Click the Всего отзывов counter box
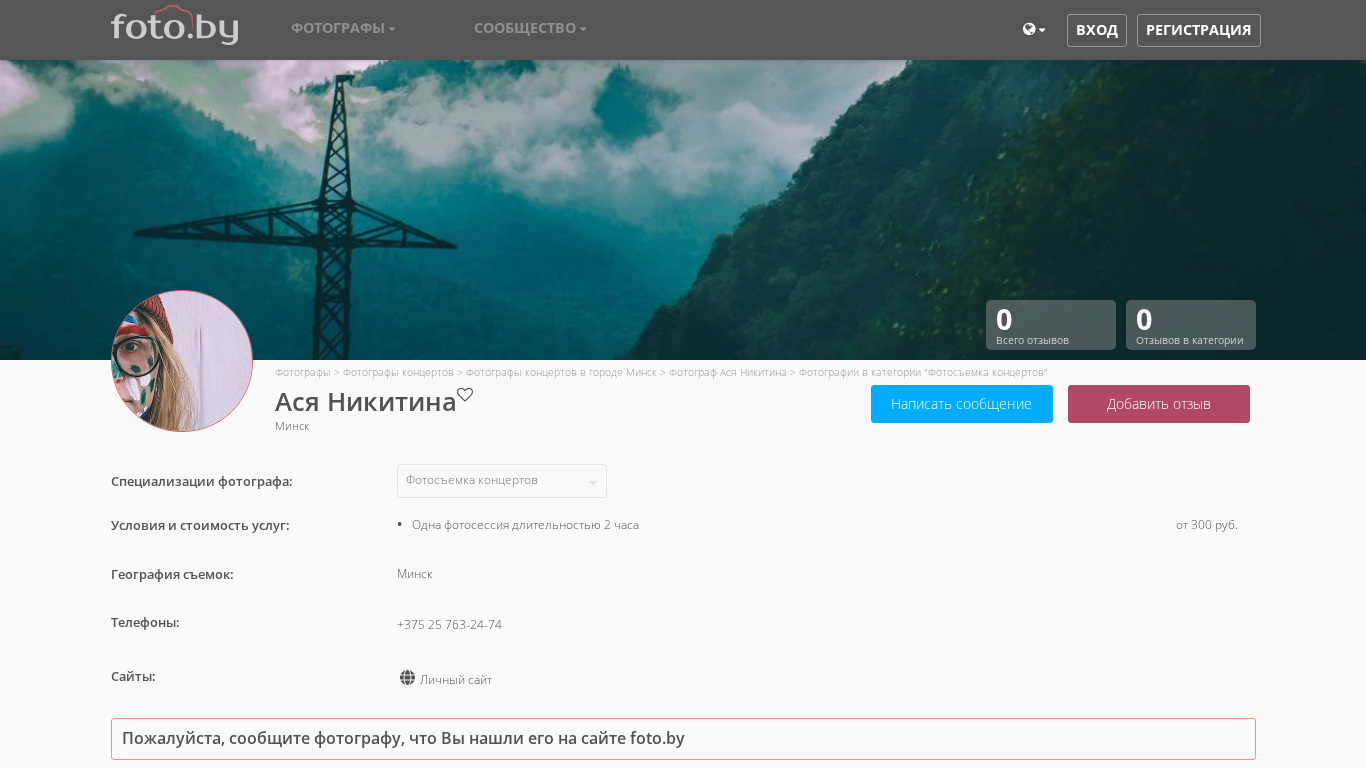 pos(1050,325)
